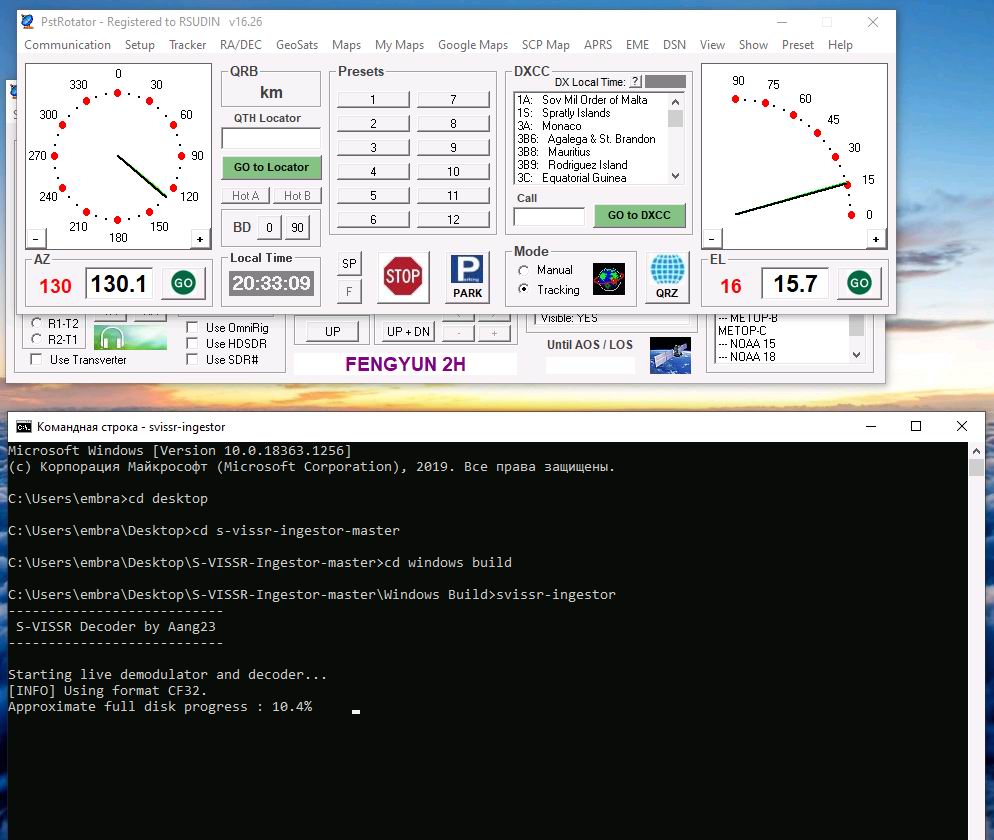Enable the Use Transverter checkbox
This screenshot has width=994, height=840.
coord(36,359)
